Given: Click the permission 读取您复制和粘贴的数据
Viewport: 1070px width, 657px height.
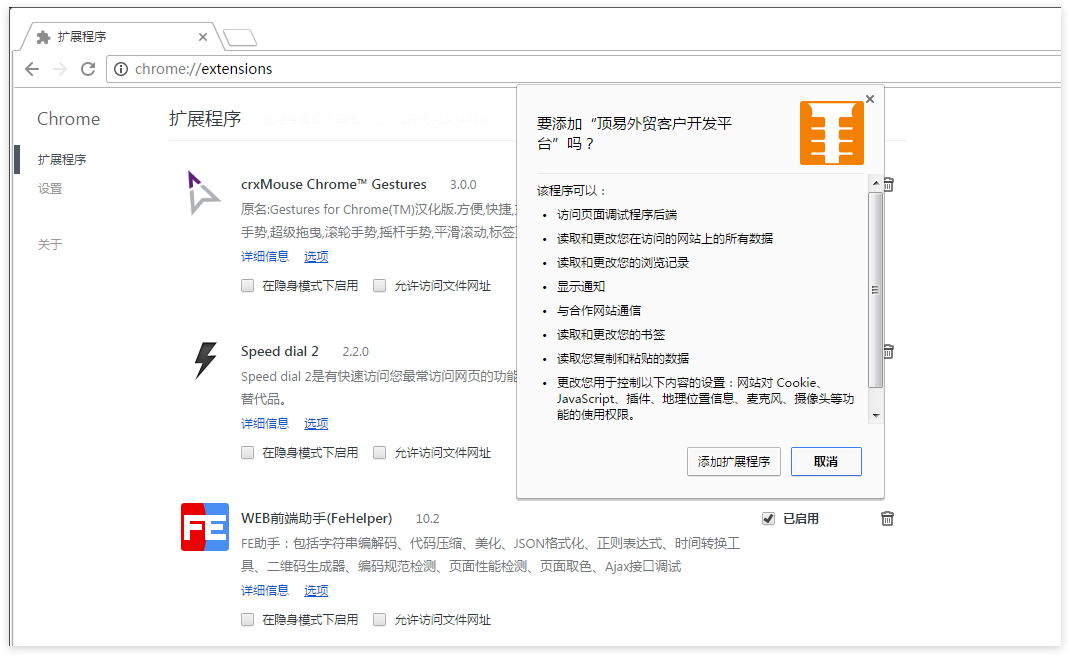Looking at the screenshot, I should [x=623, y=358].
